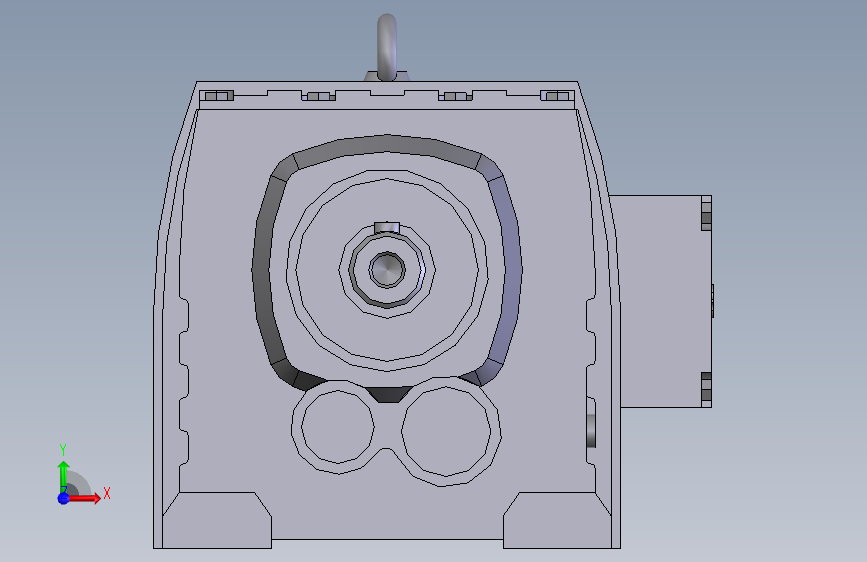Click the "X" label of the coordinate triad
Viewport: 867px width, 562px height.
pyautogui.click(x=107, y=493)
